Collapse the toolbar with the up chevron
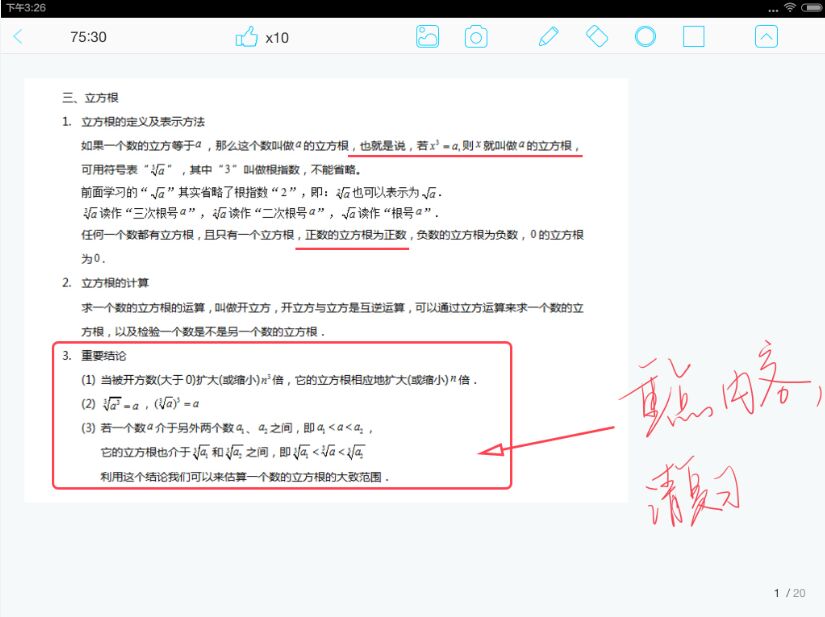825x617 pixels. 765,38
